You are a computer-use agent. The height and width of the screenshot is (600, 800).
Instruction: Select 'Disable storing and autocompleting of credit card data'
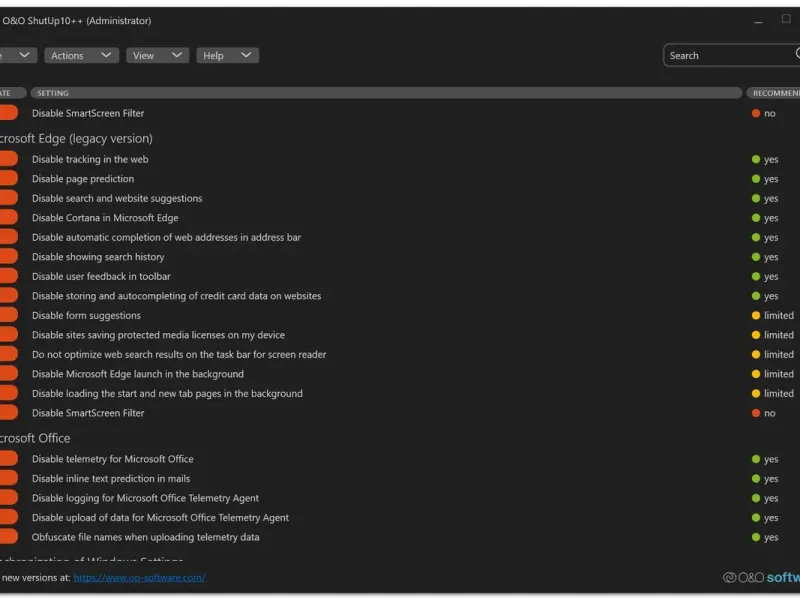click(177, 296)
